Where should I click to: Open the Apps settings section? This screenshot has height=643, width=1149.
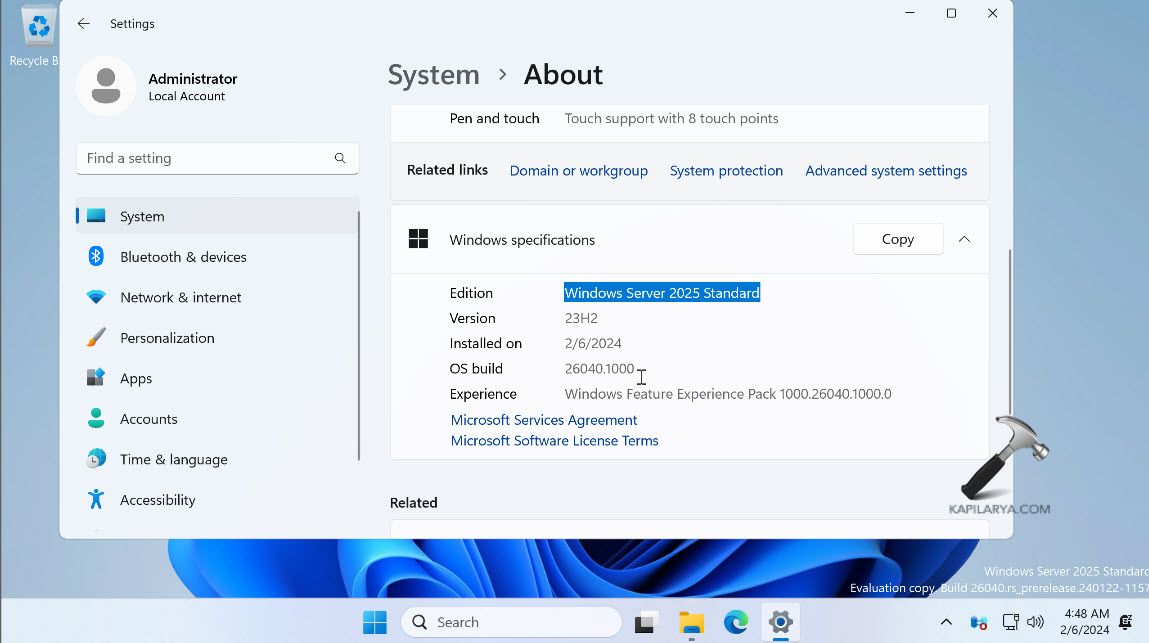click(136, 379)
